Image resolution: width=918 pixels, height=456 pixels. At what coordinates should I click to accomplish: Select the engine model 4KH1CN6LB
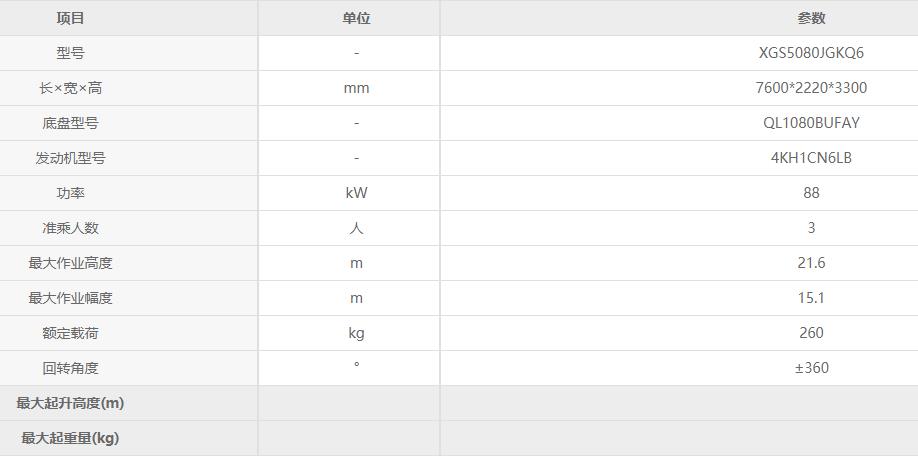click(x=811, y=158)
